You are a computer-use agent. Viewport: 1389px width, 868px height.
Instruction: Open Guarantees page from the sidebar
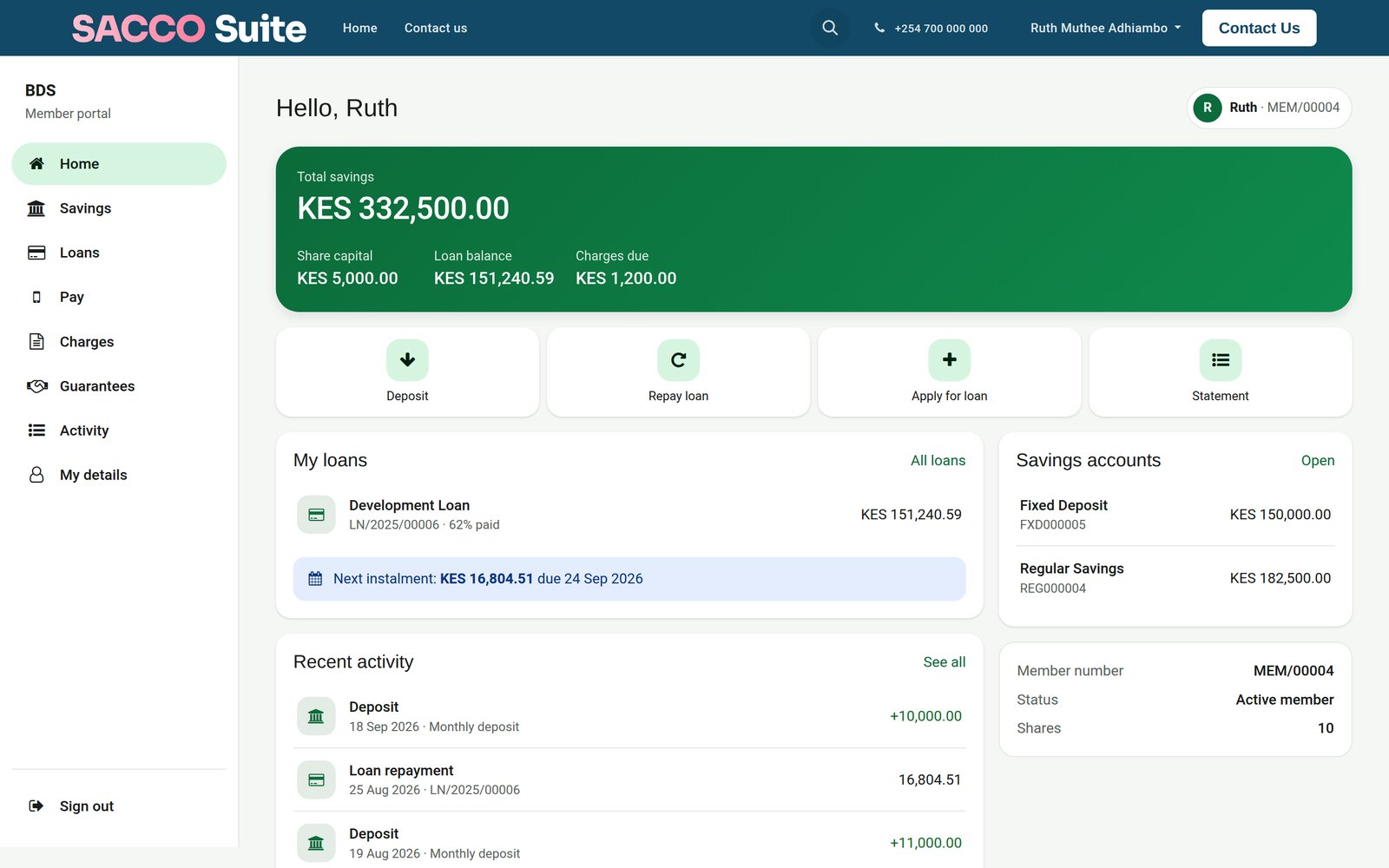(119, 386)
